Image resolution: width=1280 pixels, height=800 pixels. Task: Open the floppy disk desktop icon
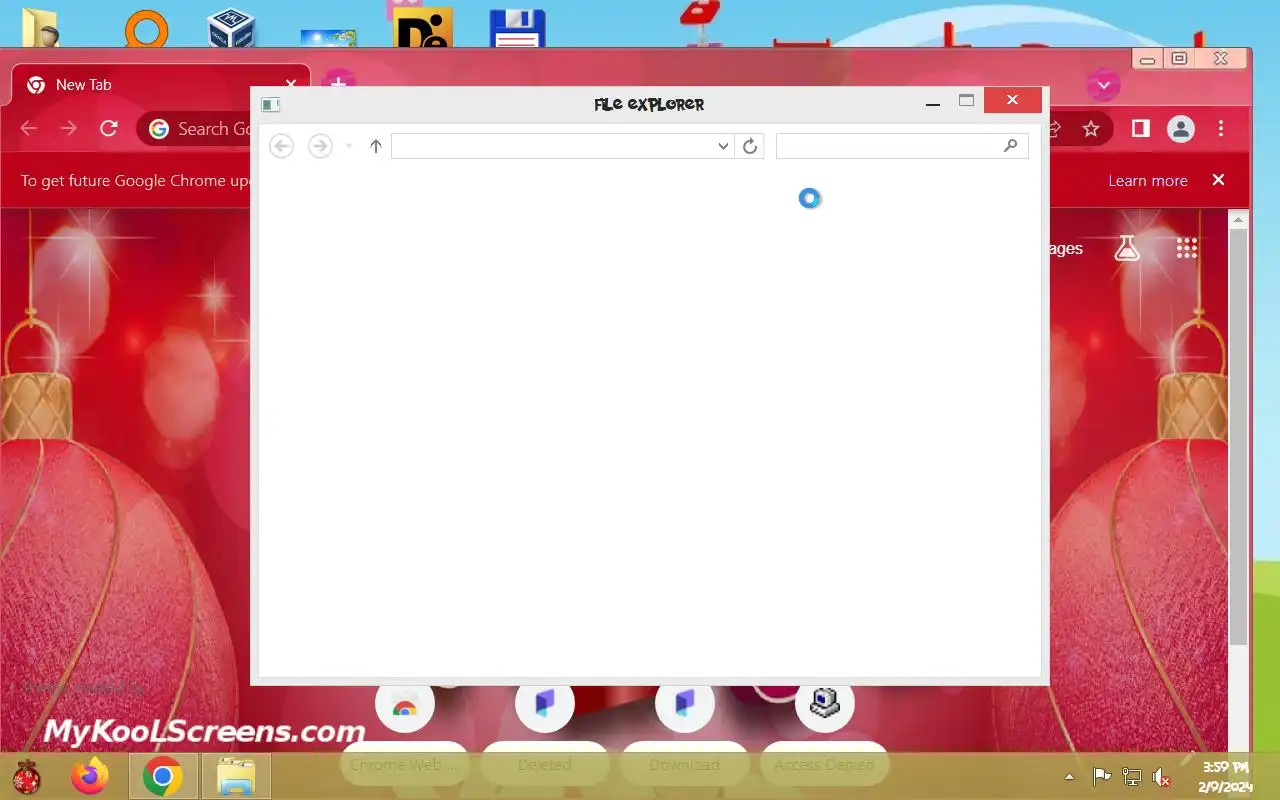pyautogui.click(x=517, y=28)
